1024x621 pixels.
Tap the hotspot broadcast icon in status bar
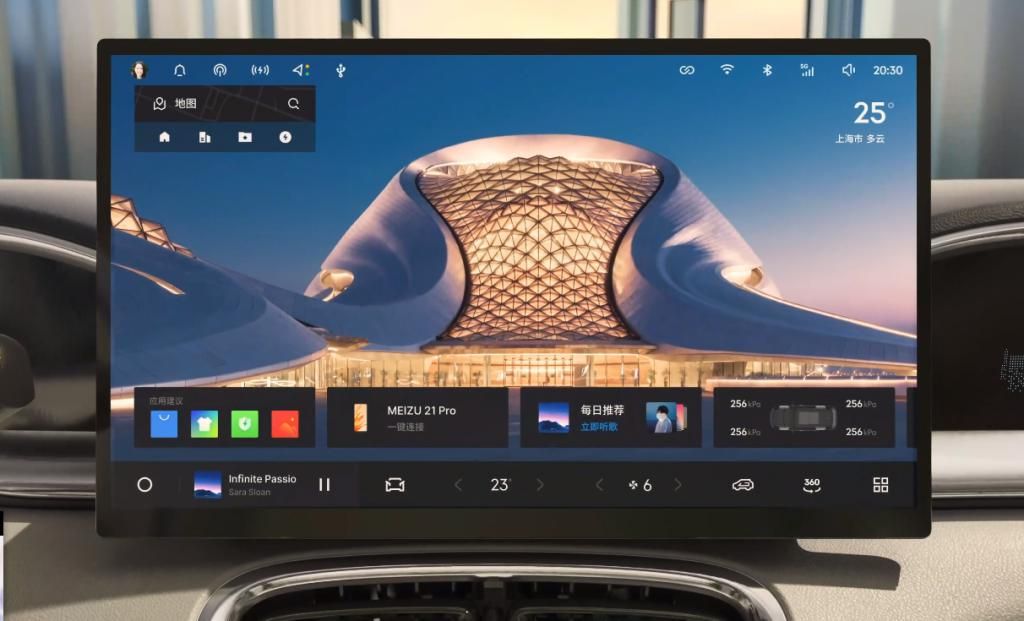220,70
